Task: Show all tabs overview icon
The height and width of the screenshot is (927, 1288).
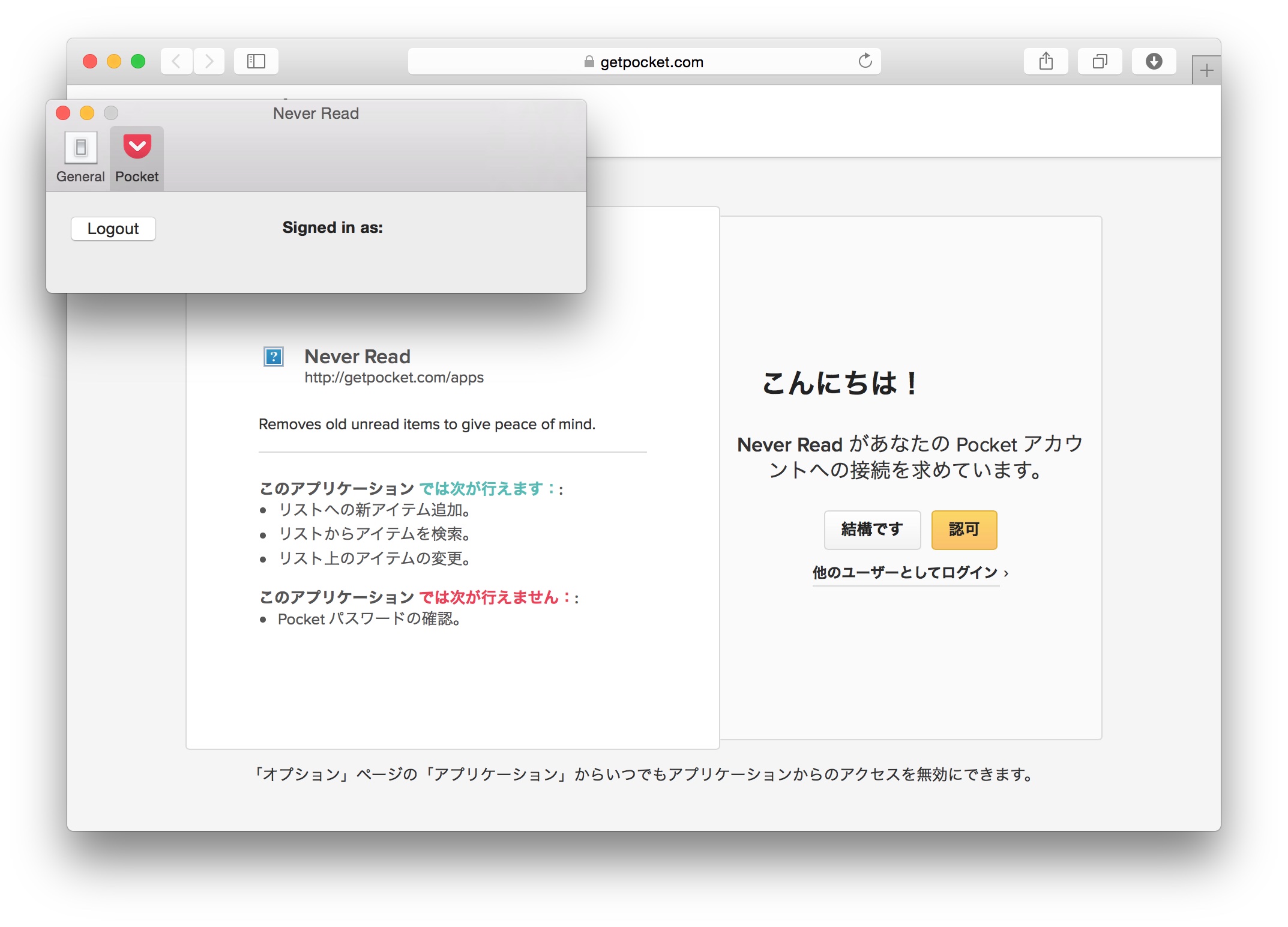Action: click(1100, 61)
